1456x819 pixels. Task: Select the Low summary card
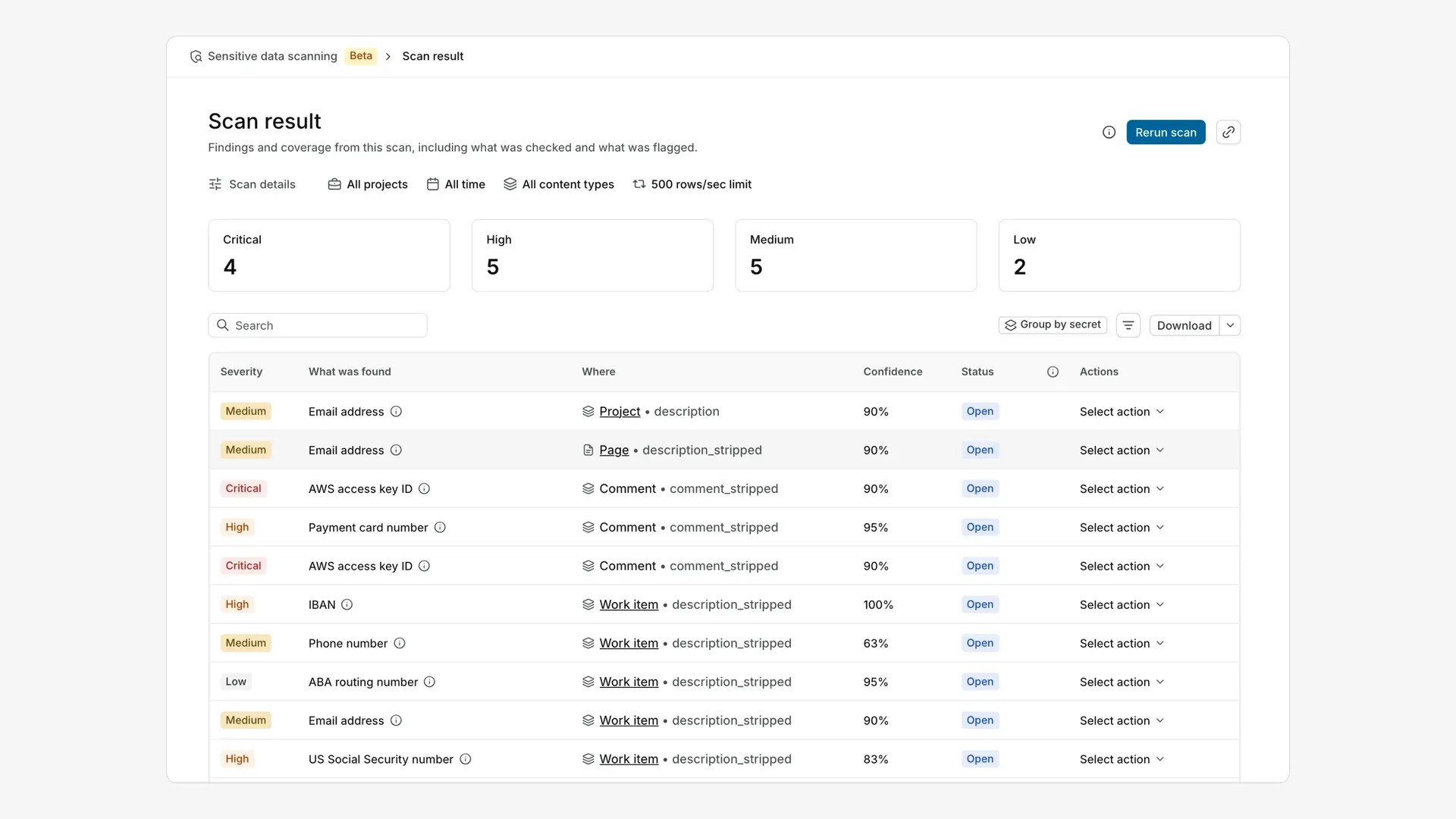click(1119, 256)
